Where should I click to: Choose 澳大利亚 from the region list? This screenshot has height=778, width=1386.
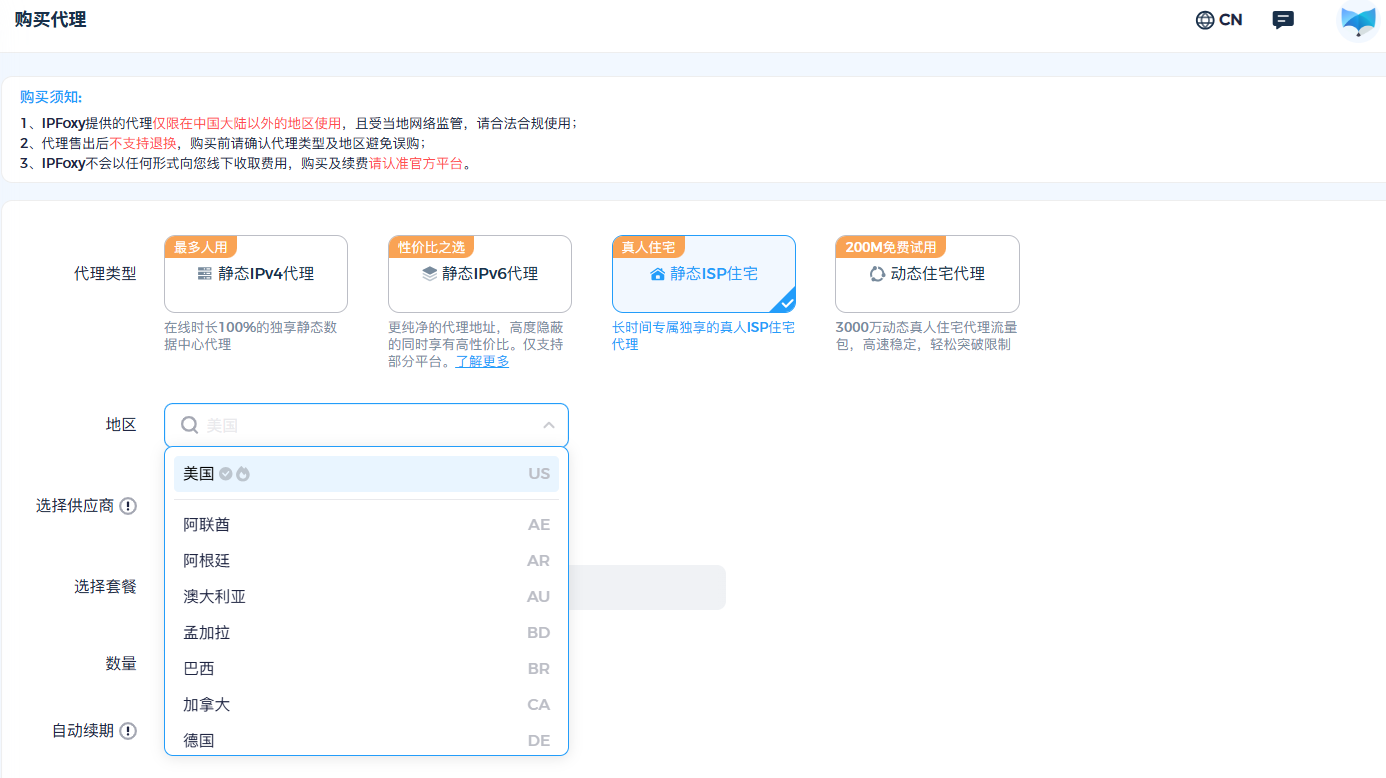click(x=366, y=597)
